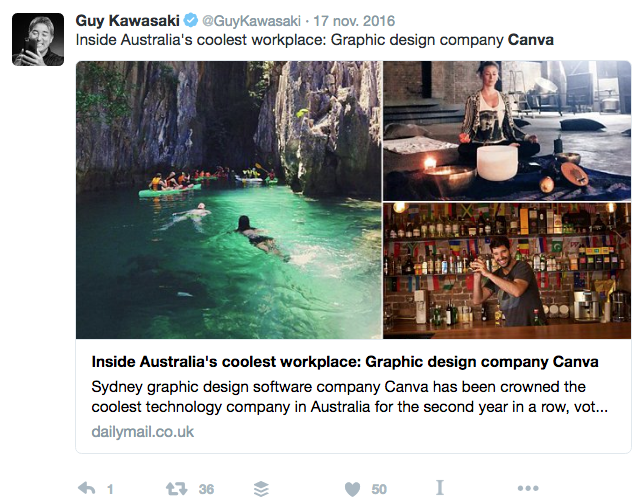This screenshot has height=504, width=644.
Task: Visit the dailymail.co.uk source link
Action: [x=142, y=432]
